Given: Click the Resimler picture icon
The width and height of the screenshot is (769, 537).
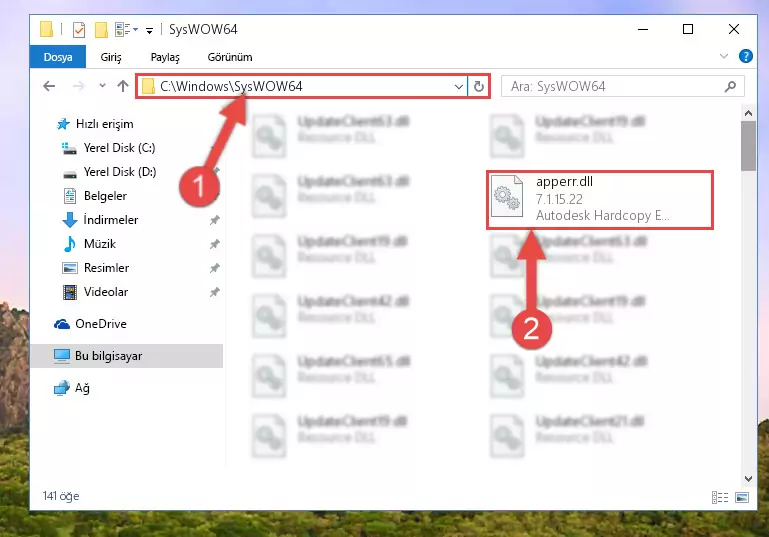Looking at the screenshot, I should coord(70,268).
